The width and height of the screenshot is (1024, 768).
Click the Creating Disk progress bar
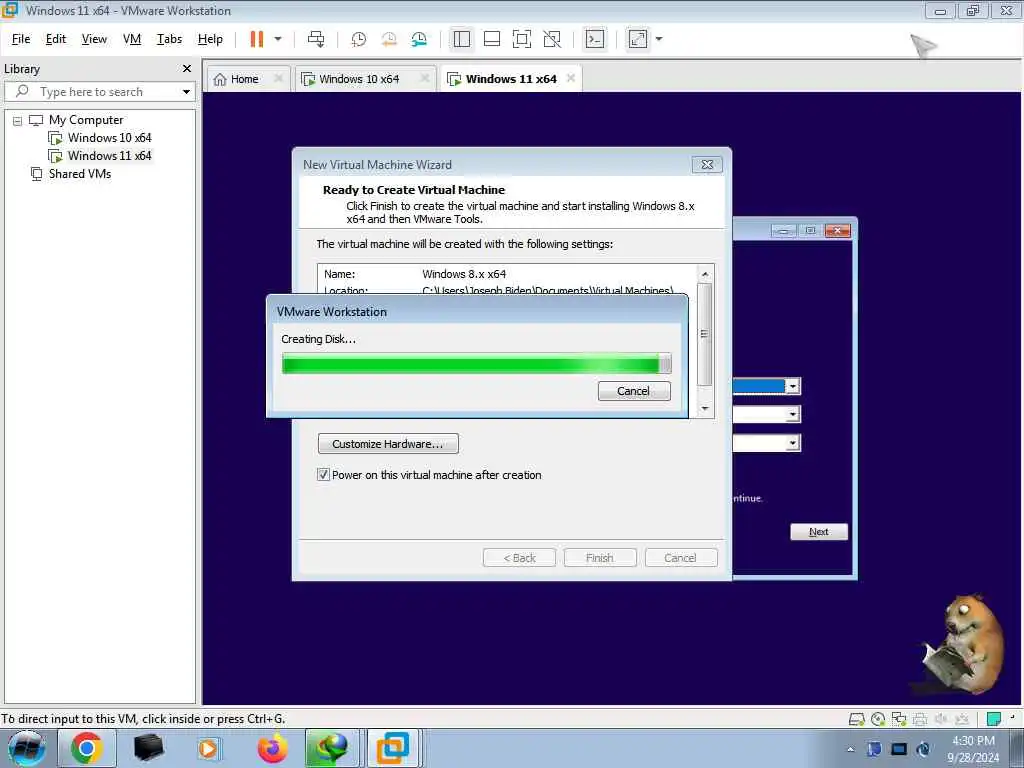coord(476,363)
